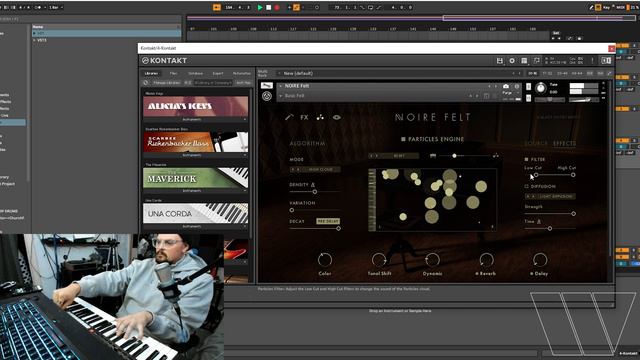The width and height of the screenshot is (640, 360).
Task: Click the stop button in Bitwig transport
Action: tap(269, 7)
